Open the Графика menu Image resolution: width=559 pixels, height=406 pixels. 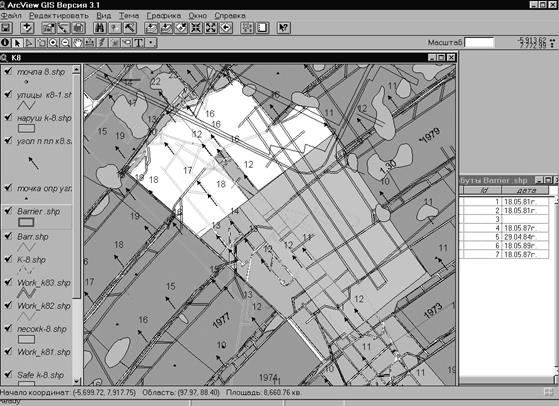coord(164,16)
